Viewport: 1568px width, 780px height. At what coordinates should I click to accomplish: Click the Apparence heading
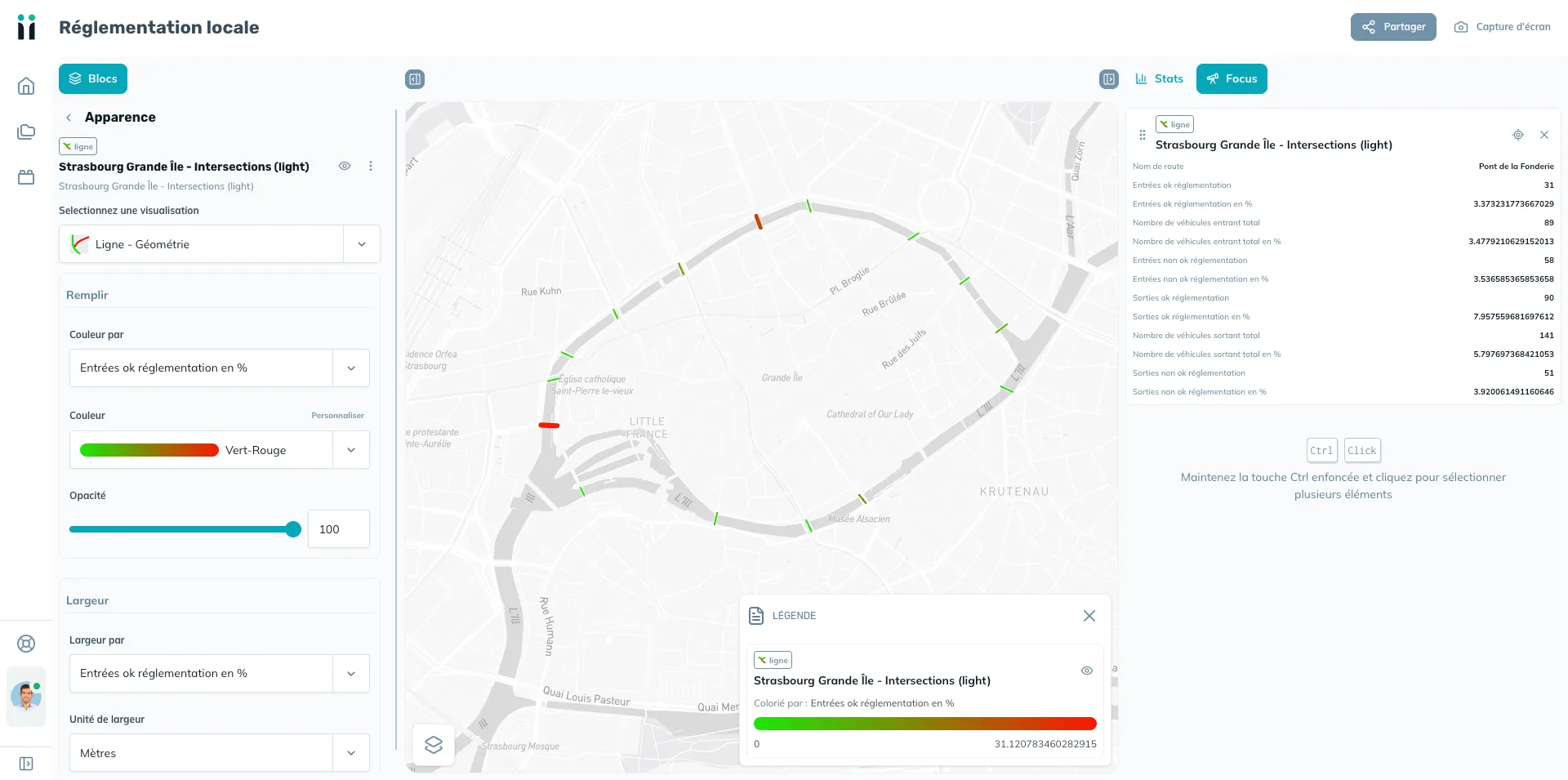[x=120, y=117]
